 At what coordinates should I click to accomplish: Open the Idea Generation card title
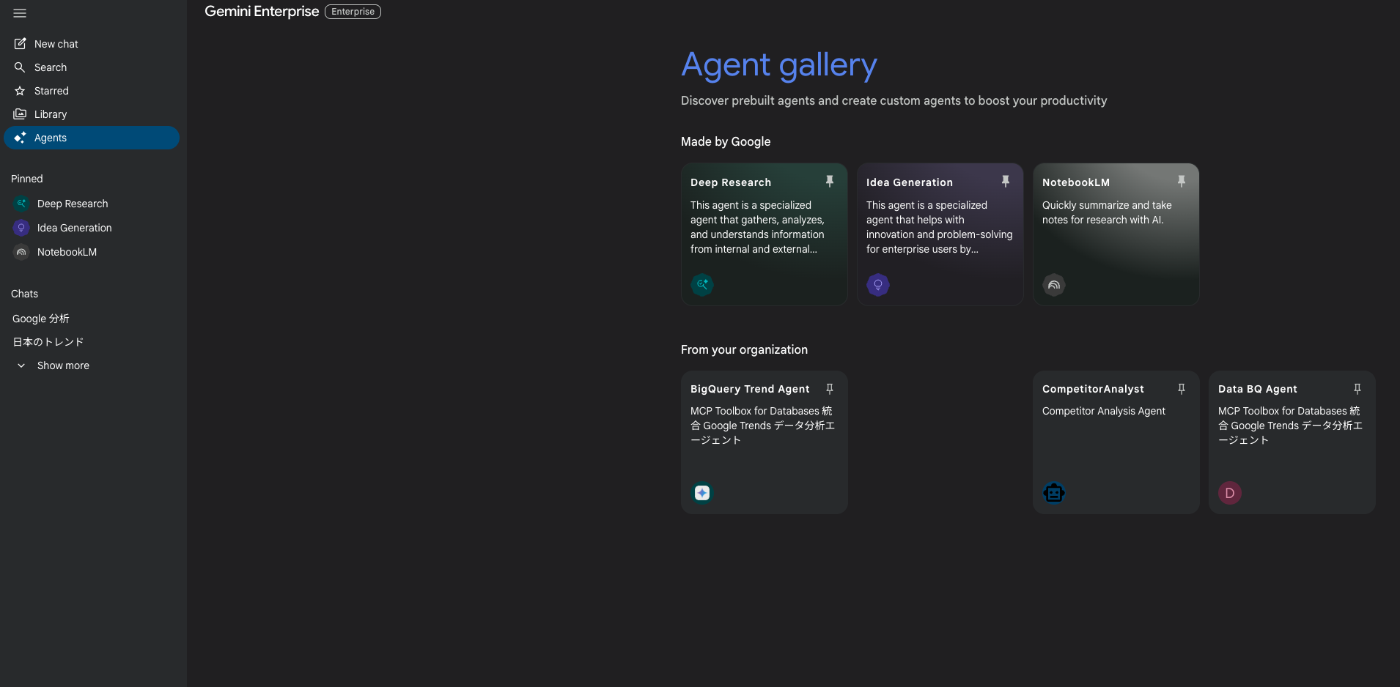(x=909, y=182)
